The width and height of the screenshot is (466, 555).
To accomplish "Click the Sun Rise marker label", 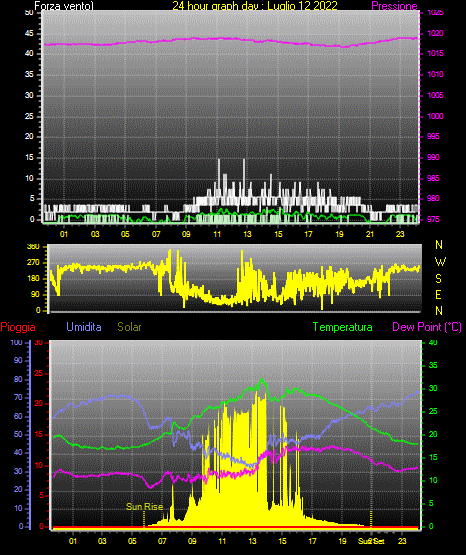I will point(144,507).
